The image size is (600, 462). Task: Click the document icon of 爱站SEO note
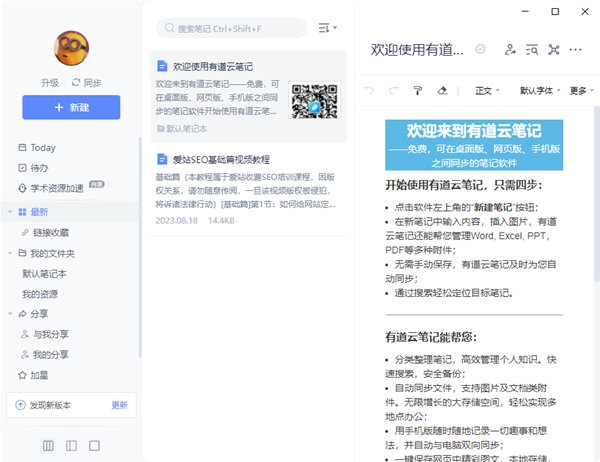pyautogui.click(x=162, y=159)
